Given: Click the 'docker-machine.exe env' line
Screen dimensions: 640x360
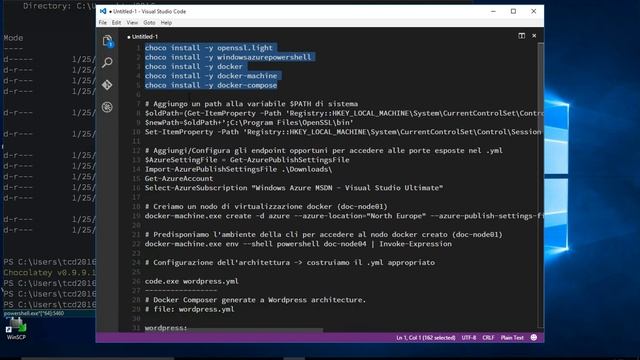Looking at the screenshot, I should (x=298, y=244).
